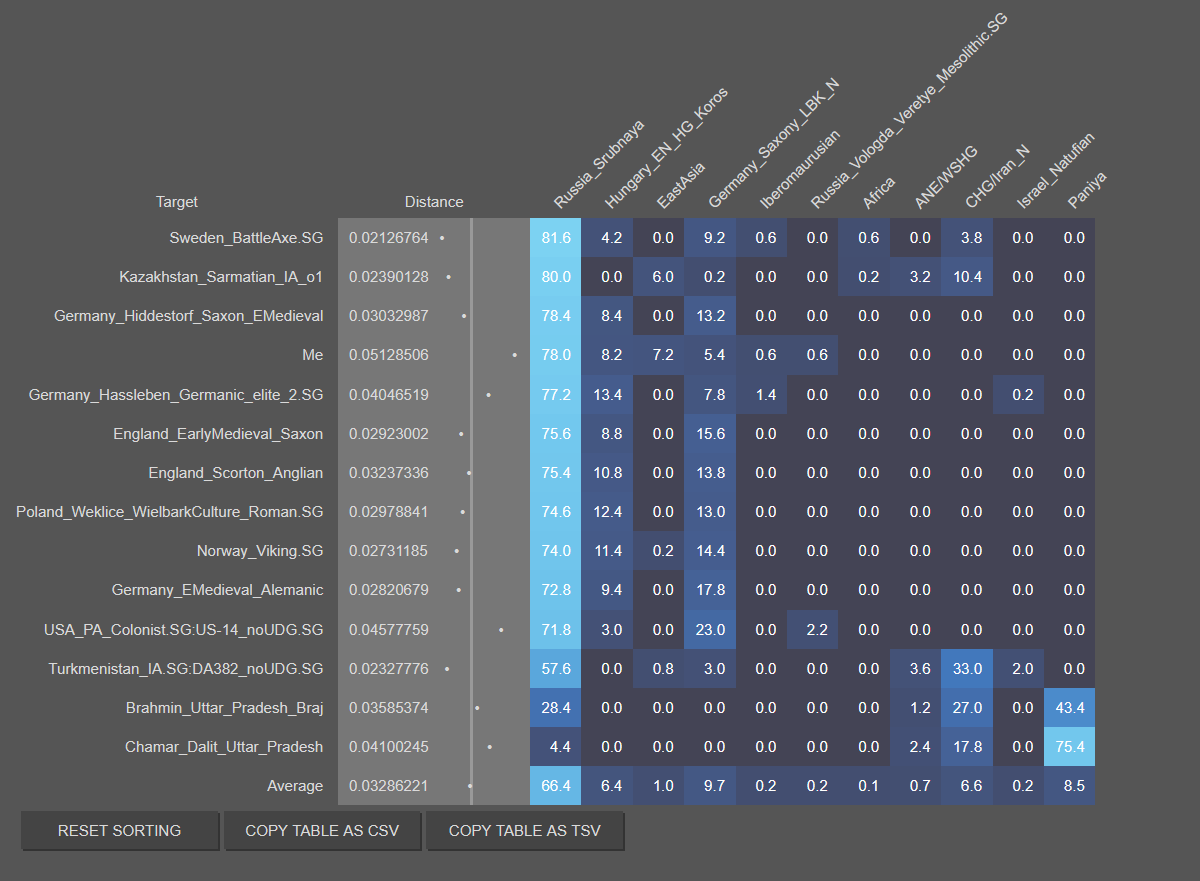1200x881 pixels.
Task: Click the 75.4 Paniya cell for Chamar_Dalit
Action: coord(1070,747)
